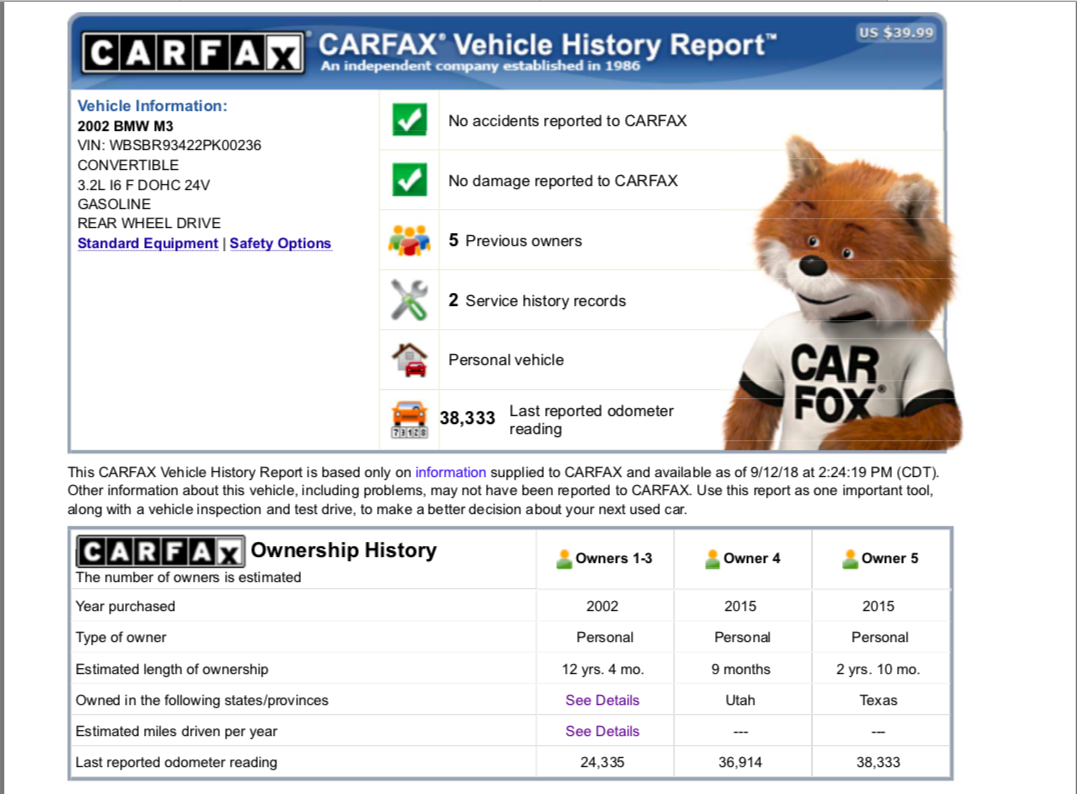
Task: Click the person icon next to Owner 5
Action: pyautogui.click(x=850, y=559)
